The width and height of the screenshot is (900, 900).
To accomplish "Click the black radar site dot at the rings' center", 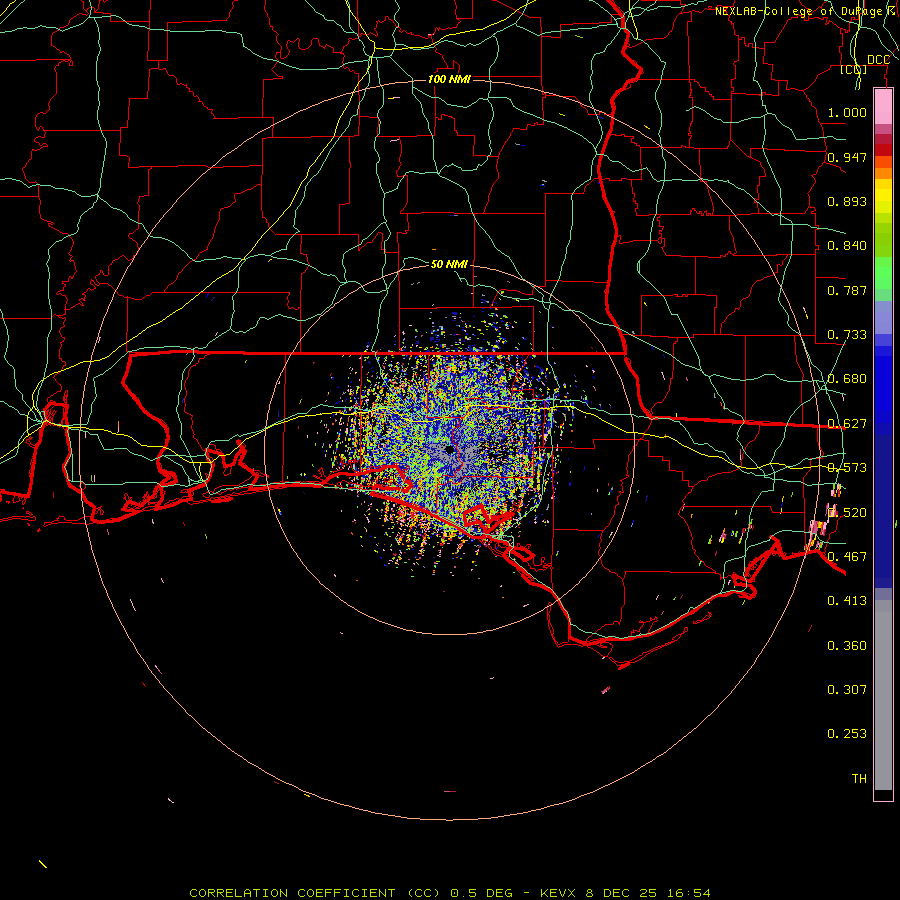I will (x=449, y=449).
